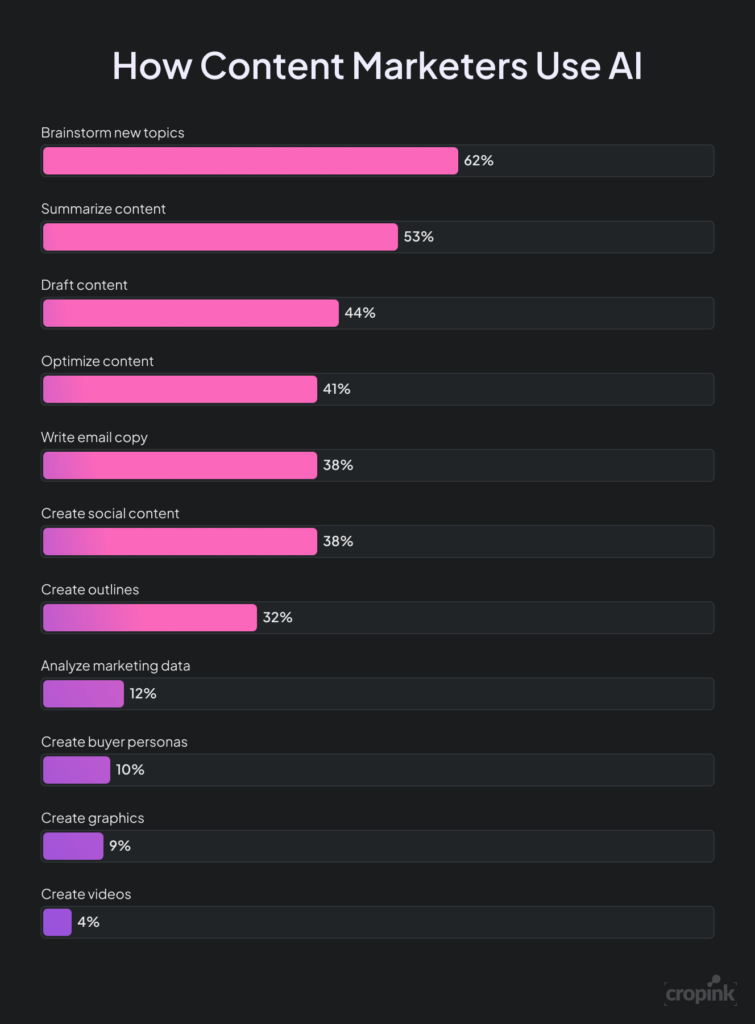This screenshot has height=1024, width=755.
Task: Click the purple Create buyer personas bar
Action: click(x=76, y=769)
